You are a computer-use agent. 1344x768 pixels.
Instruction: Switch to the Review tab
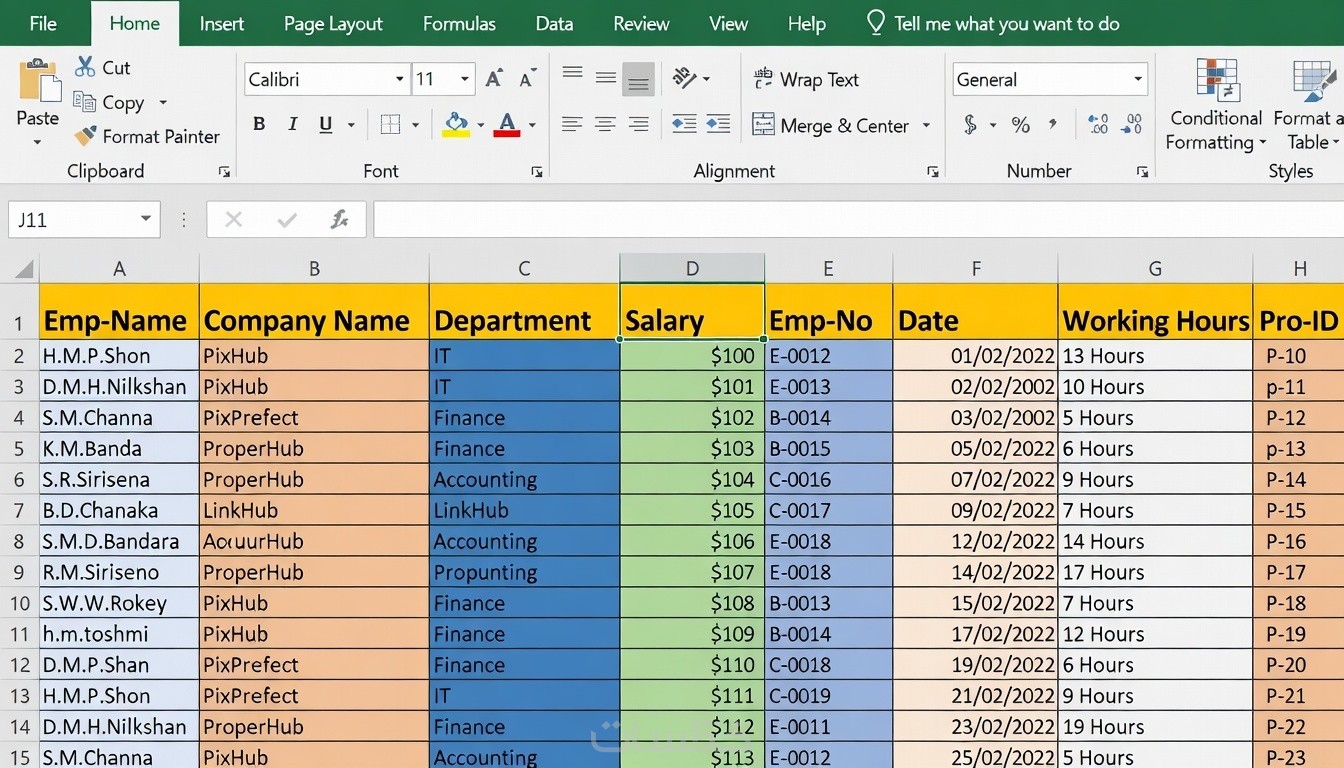click(641, 23)
